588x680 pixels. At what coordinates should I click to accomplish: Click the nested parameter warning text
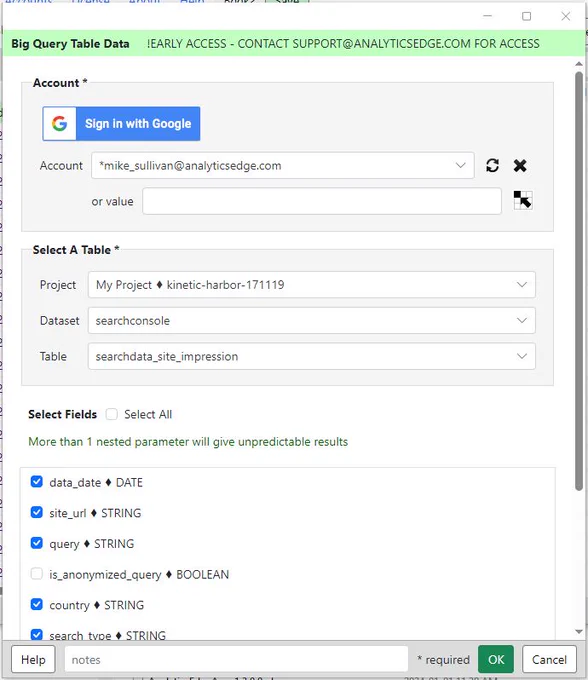[188, 441]
